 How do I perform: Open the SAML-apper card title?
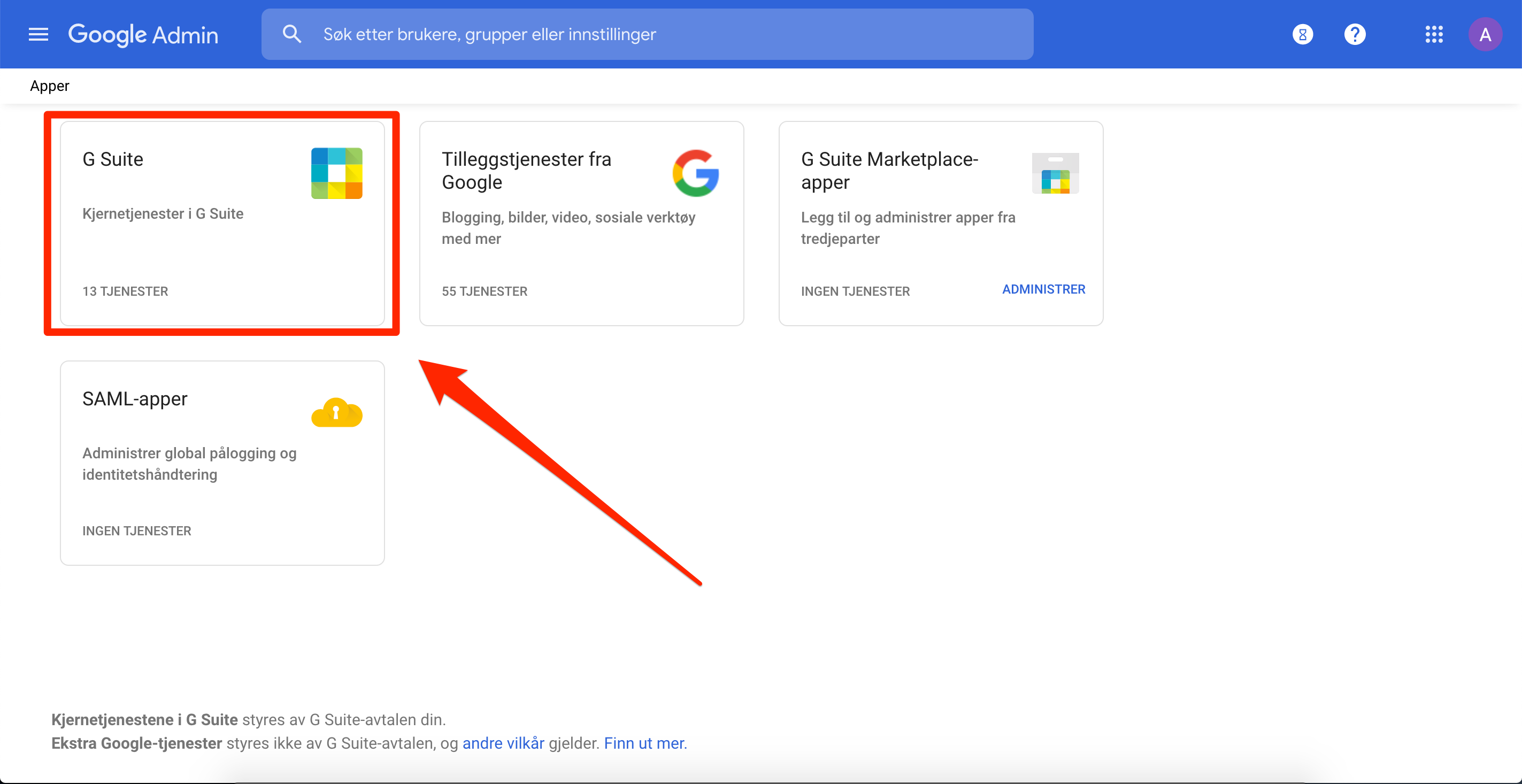(135, 399)
